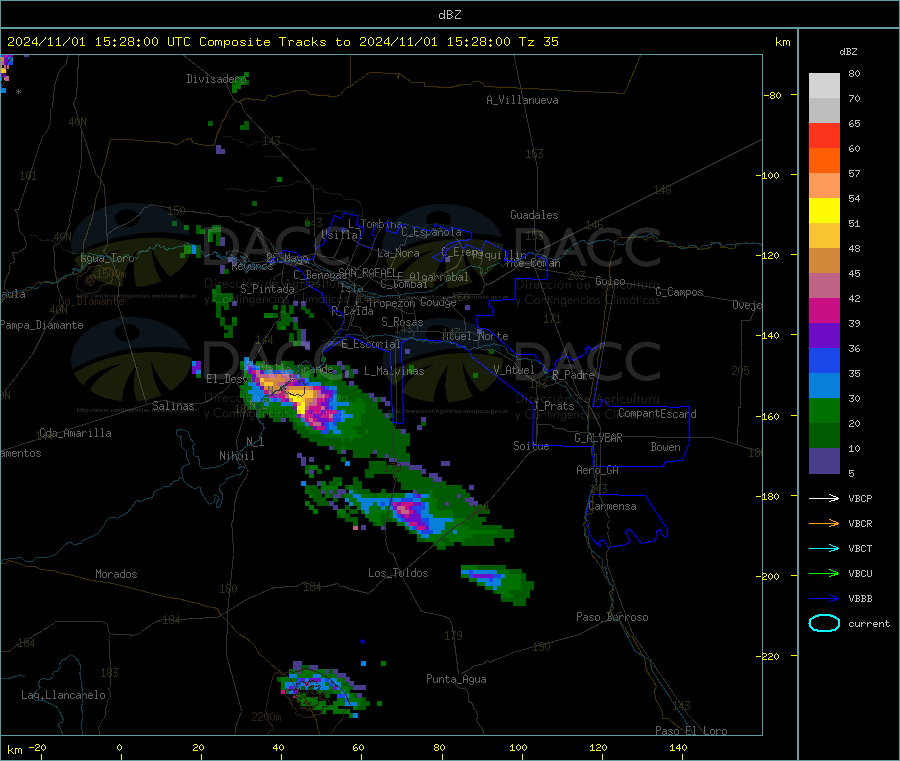The height and width of the screenshot is (761, 900).
Task: Click the 80 dBZ light gray color swatch
Action: (x=824, y=86)
